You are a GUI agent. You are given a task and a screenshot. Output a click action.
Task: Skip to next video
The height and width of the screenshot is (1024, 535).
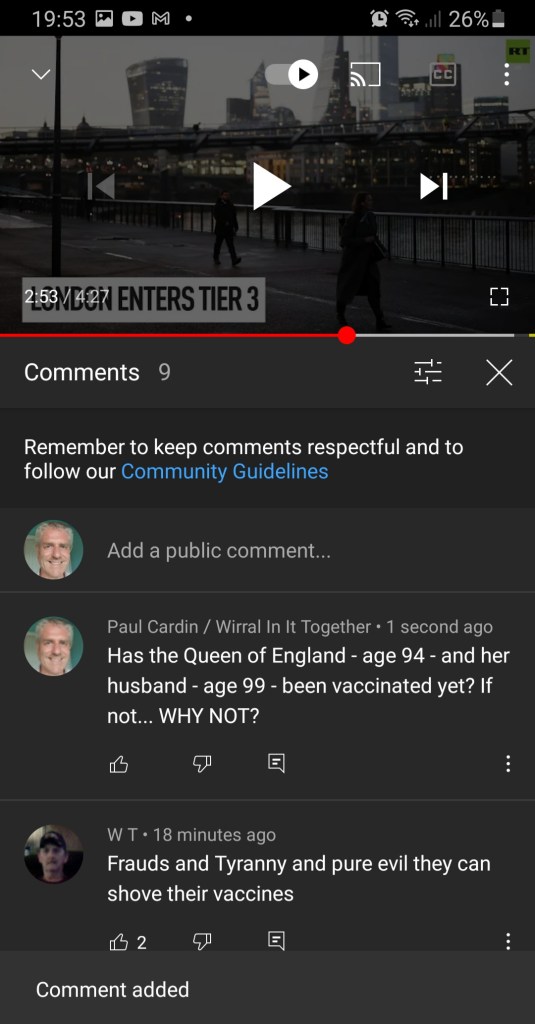(434, 186)
